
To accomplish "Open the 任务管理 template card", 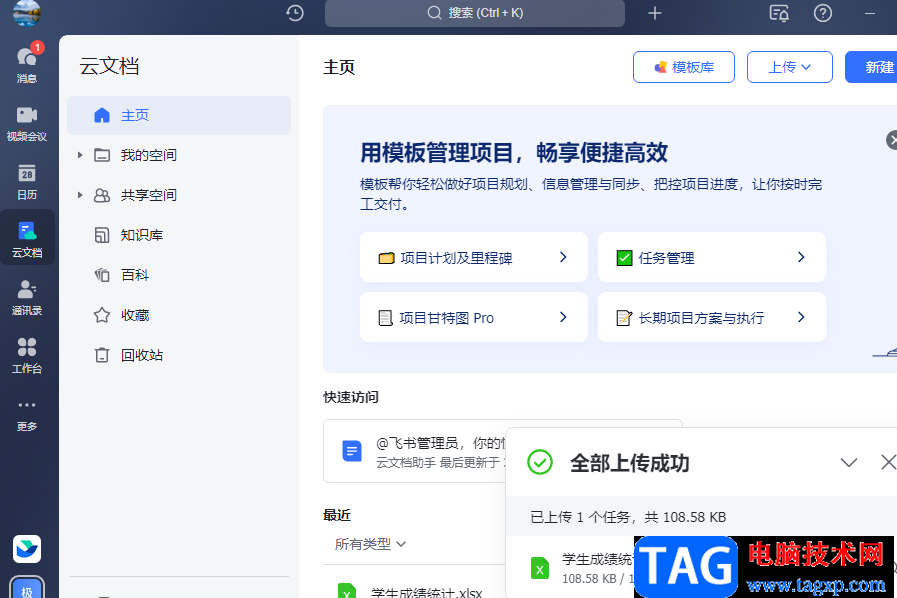I will (712, 258).
